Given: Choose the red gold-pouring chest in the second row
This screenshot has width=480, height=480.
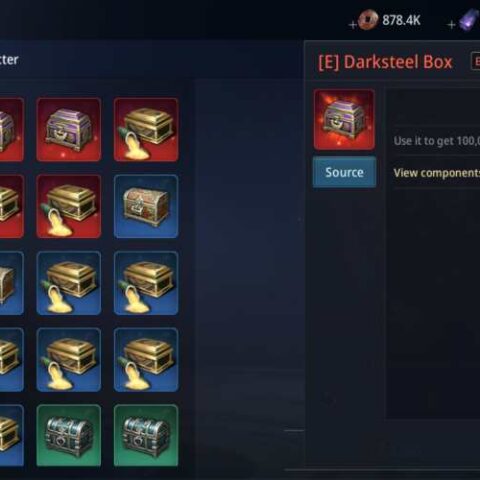Looking at the screenshot, I should coord(69,206).
